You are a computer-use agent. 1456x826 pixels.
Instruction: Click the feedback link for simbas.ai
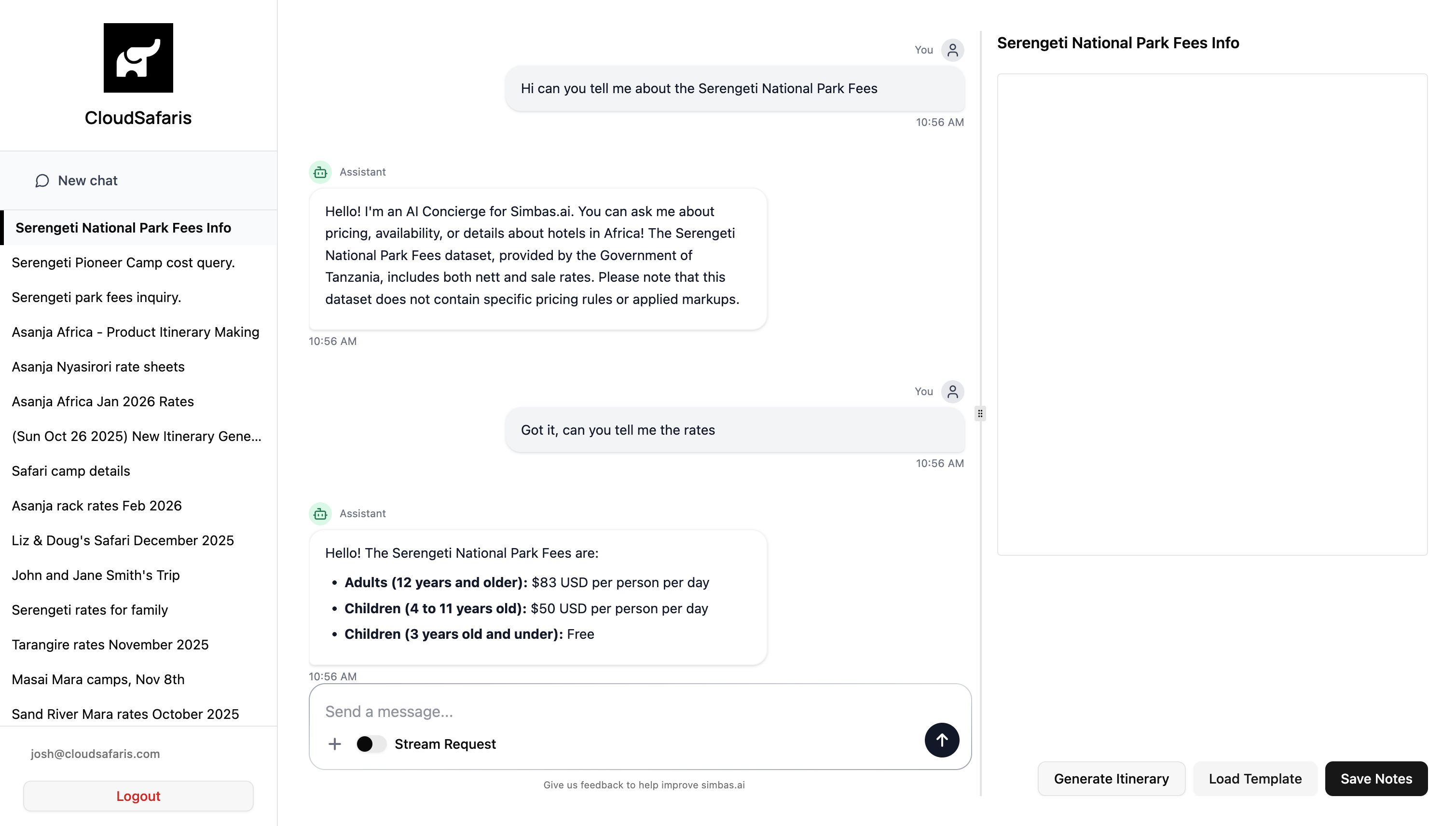coord(644,785)
